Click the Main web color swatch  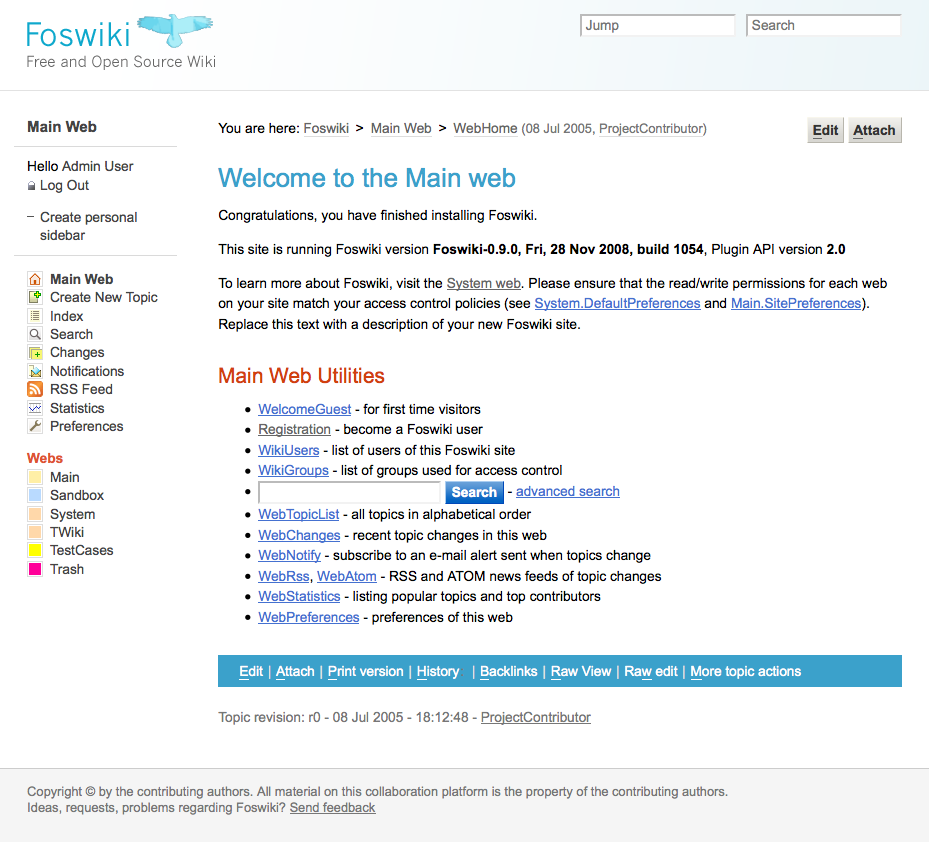pos(36,477)
